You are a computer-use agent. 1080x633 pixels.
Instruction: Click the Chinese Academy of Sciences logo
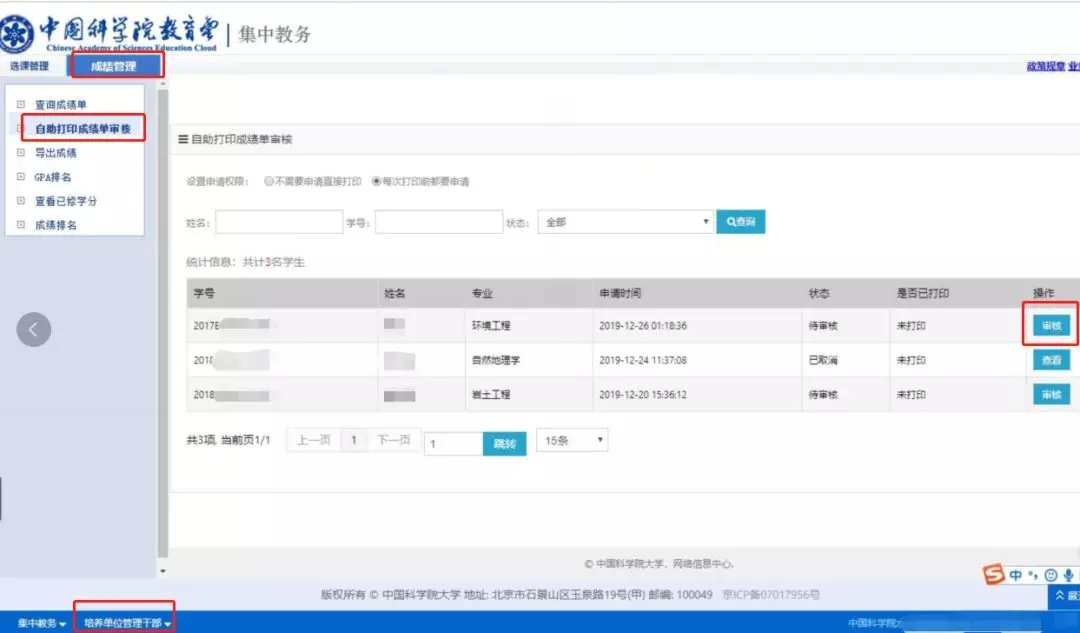click(16, 34)
